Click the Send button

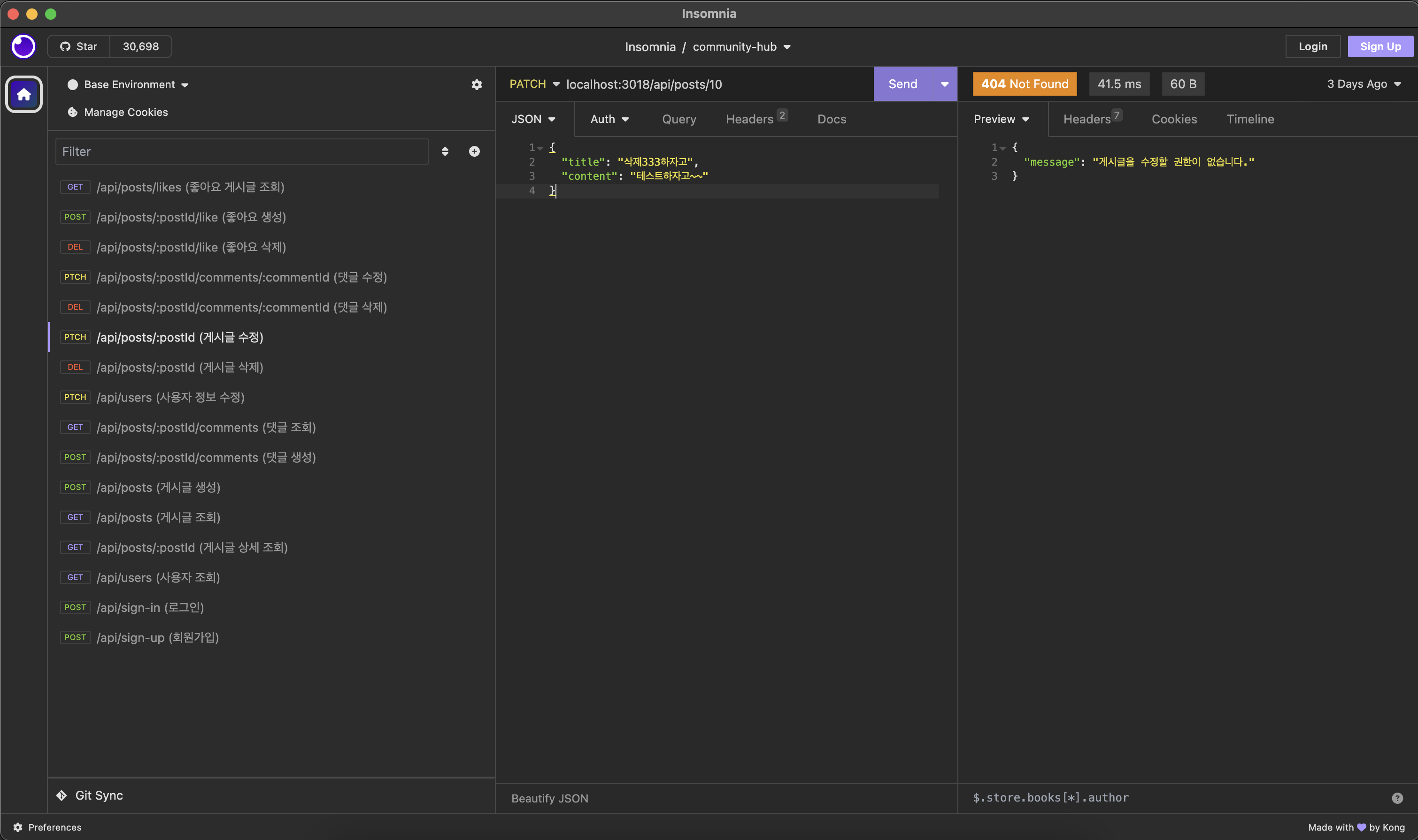(902, 84)
